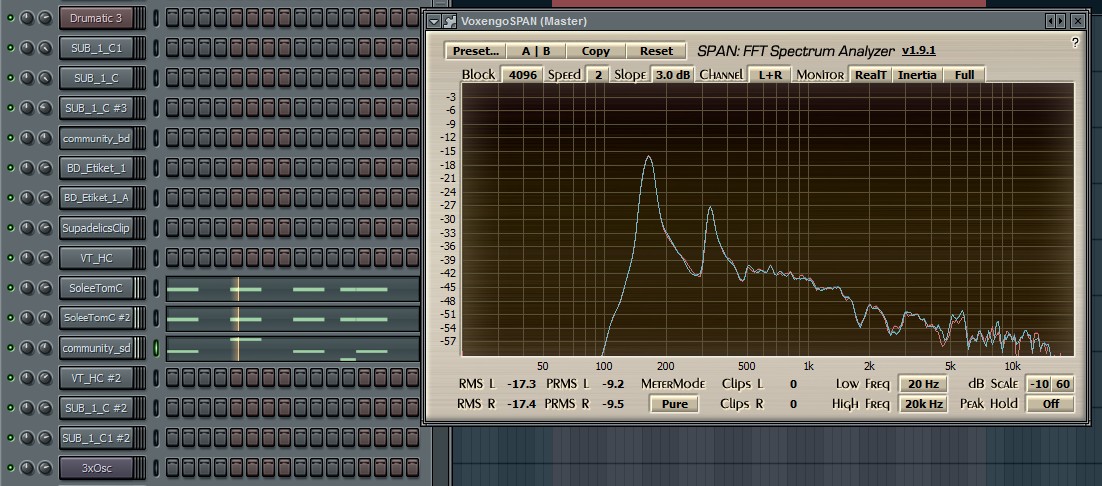Open the Preset... menu in SPAN
The height and width of the screenshot is (486, 1102).
click(x=476, y=51)
